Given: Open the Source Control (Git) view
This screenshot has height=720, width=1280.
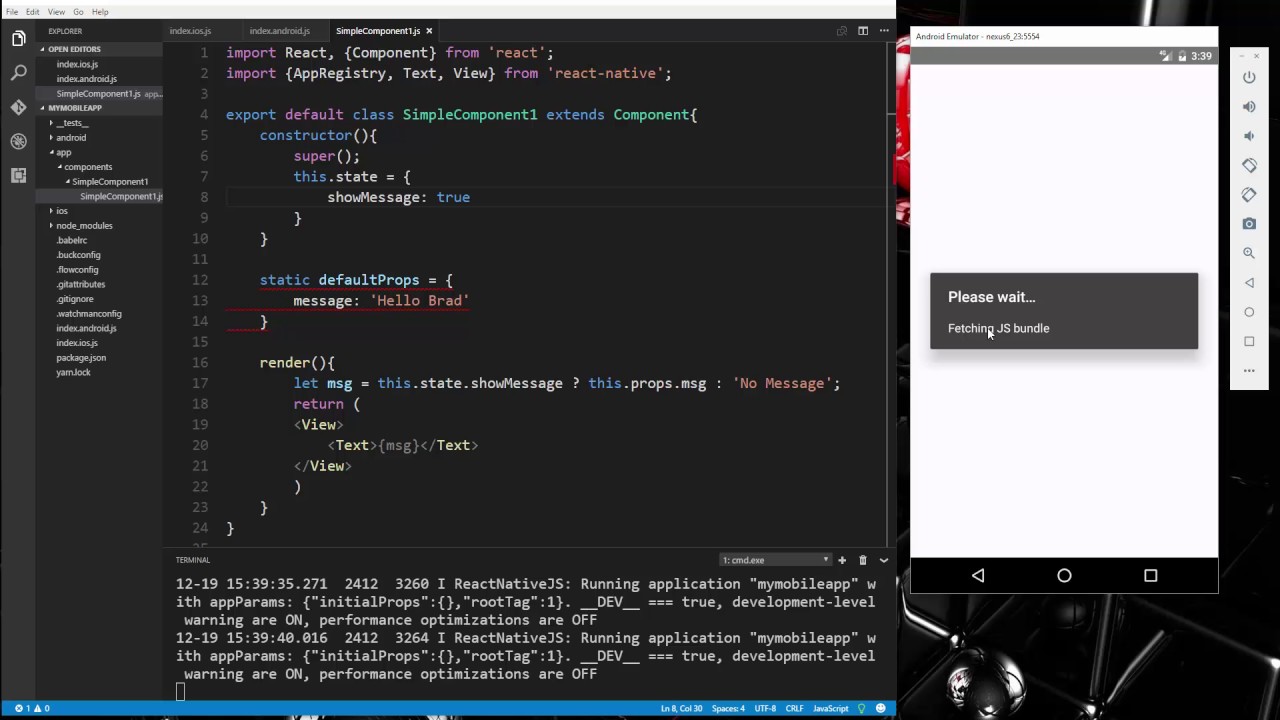Looking at the screenshot, I should 18,107.
